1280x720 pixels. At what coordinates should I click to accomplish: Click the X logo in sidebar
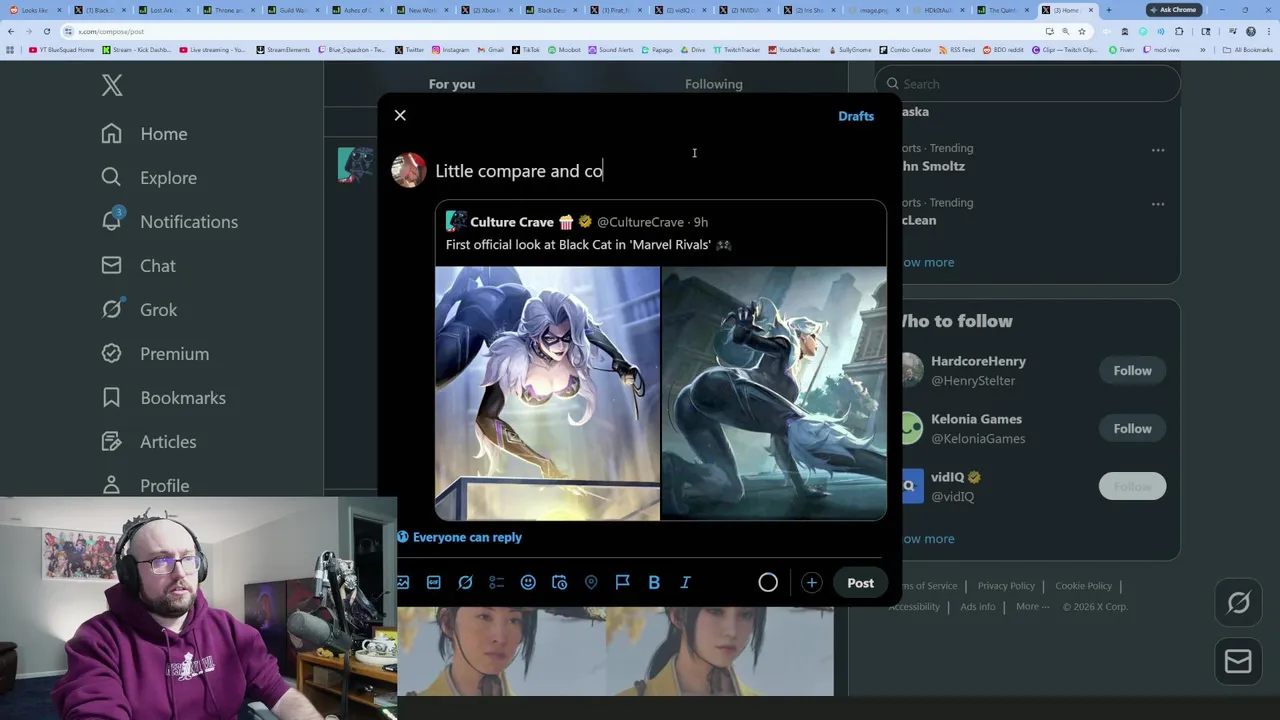click(112, 85)
